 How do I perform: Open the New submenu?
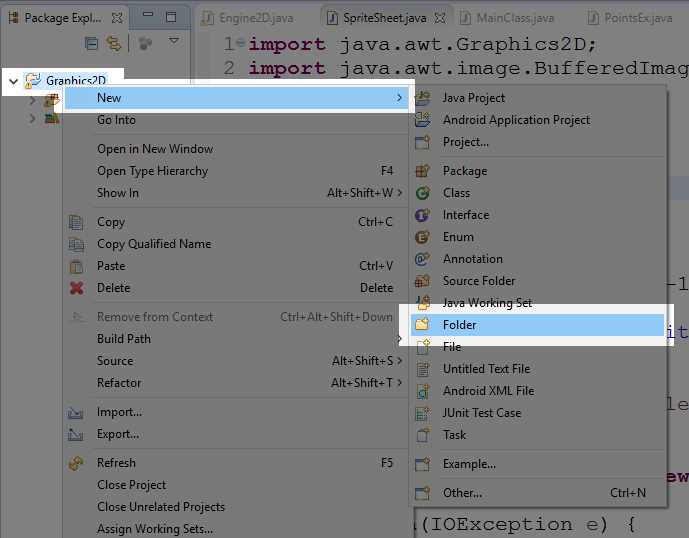pyautogui.click(x=237, y=98)
